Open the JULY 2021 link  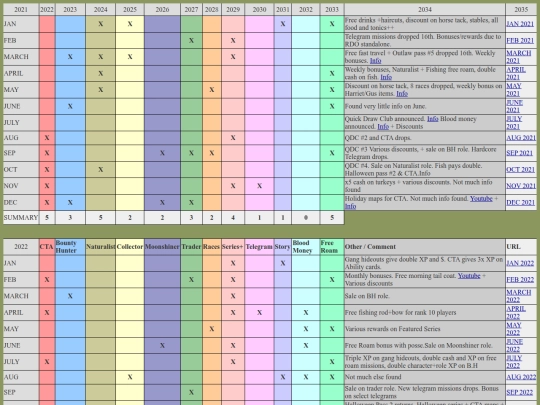(x=514, y=123)
